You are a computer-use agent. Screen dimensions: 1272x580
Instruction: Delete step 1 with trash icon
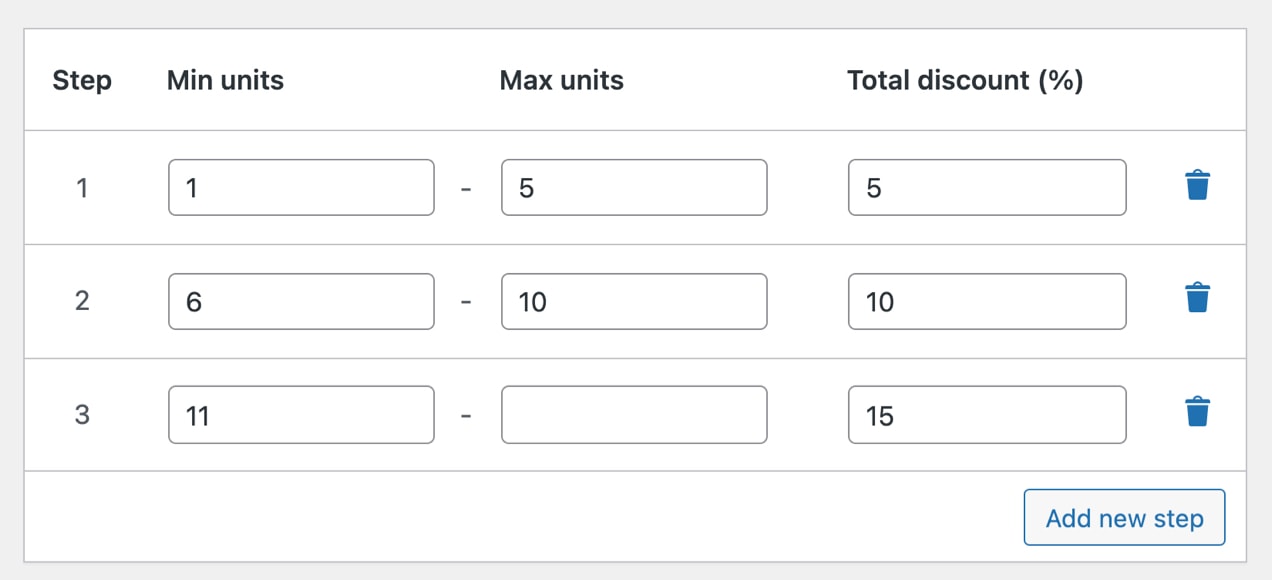click(x=1197, y=186)
